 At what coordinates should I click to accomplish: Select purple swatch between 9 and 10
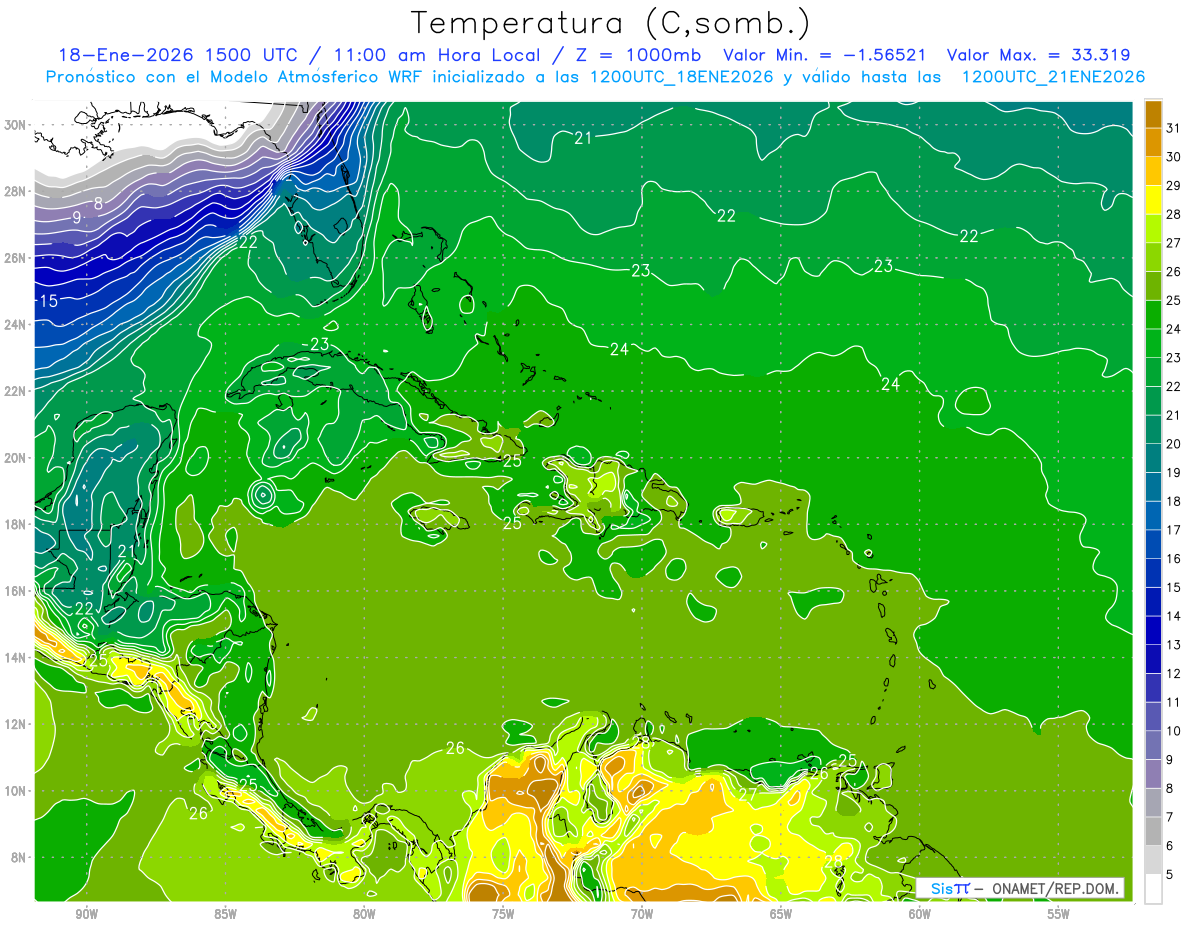pos(1153,745)
